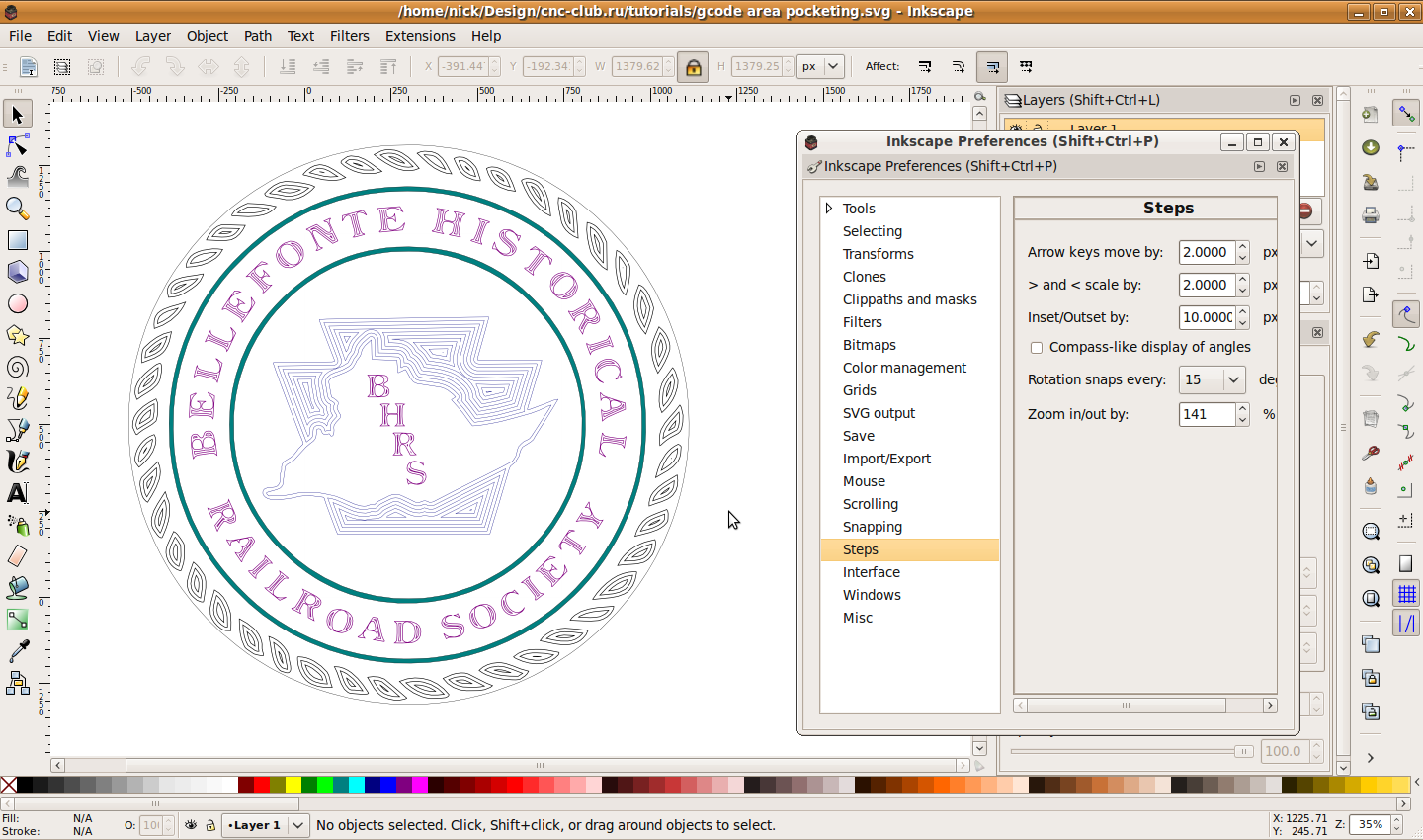Viewport: 1423px width, 840px height.
Task: Click the Zoom in/out by field
Action: [1208, 414]
